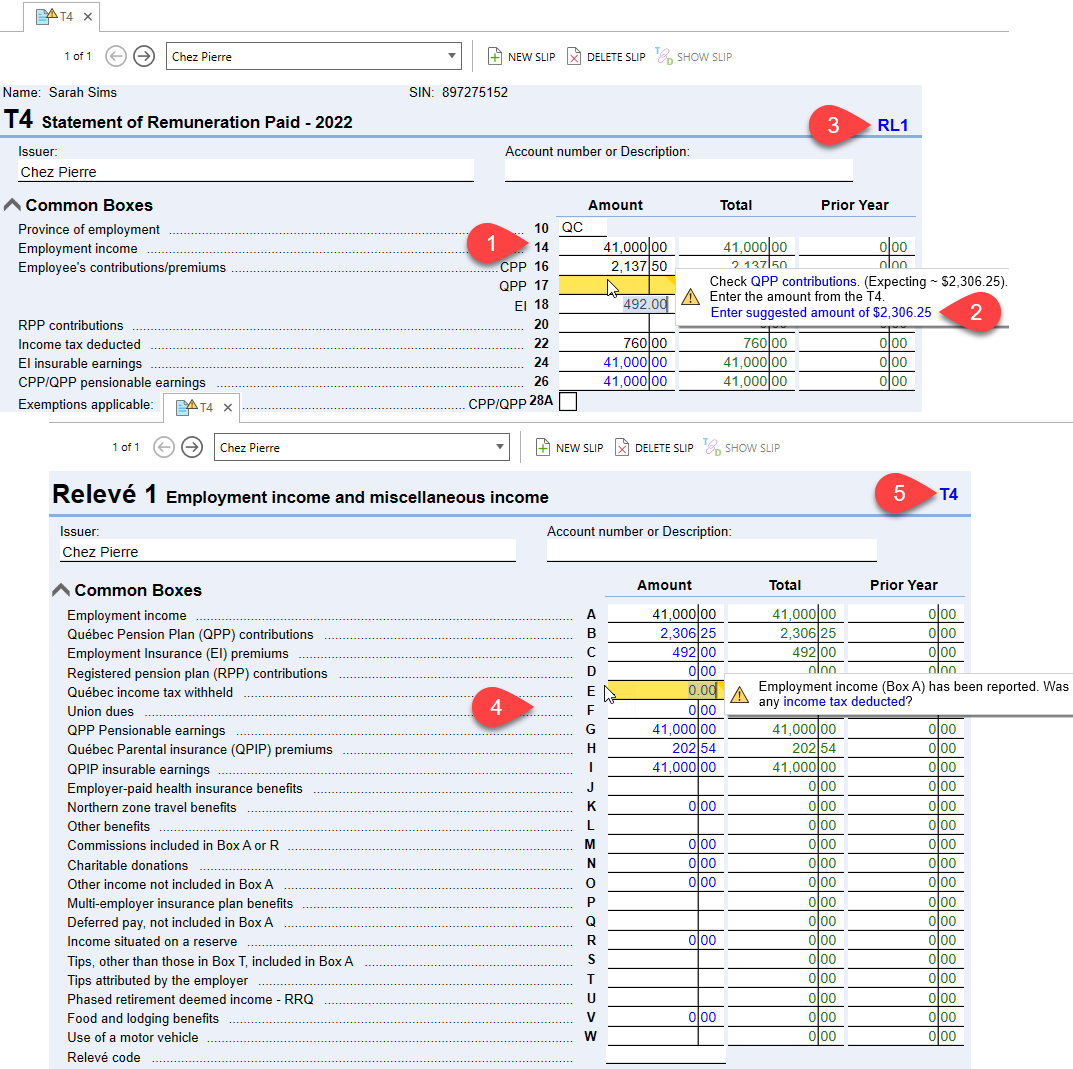The width and height of the screenshot is (1073, 1069).
Task: Collapse Common Boxes section in the T4 form
Action: click(x=12, y=205)
